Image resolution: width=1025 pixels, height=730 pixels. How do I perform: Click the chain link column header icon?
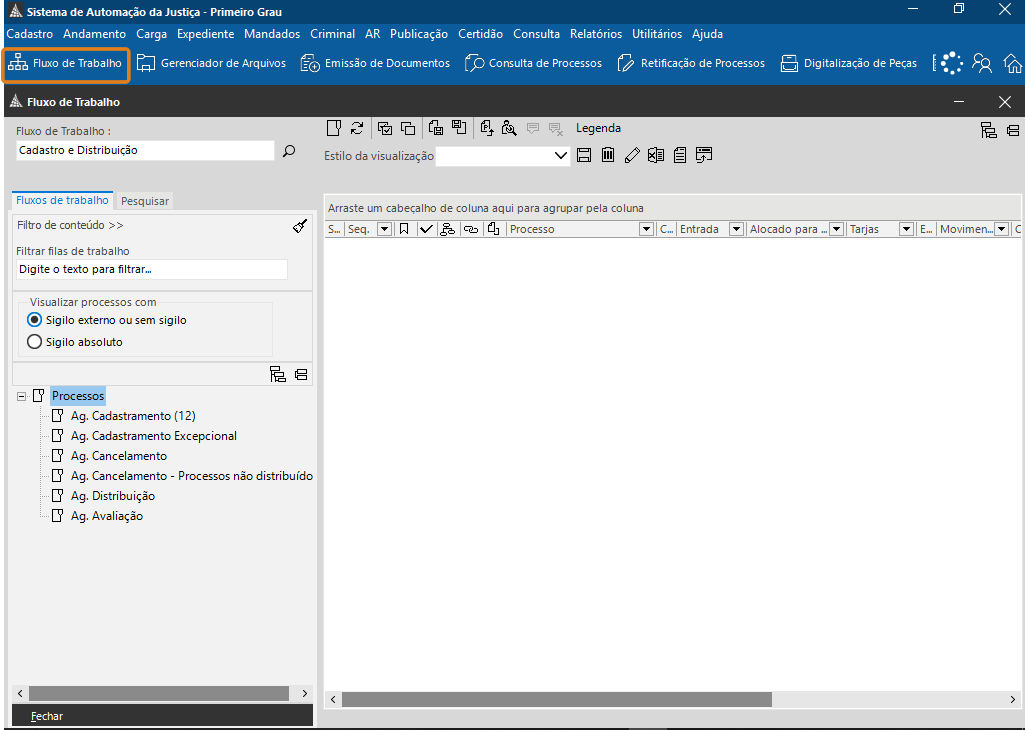[x=471, y=229]
